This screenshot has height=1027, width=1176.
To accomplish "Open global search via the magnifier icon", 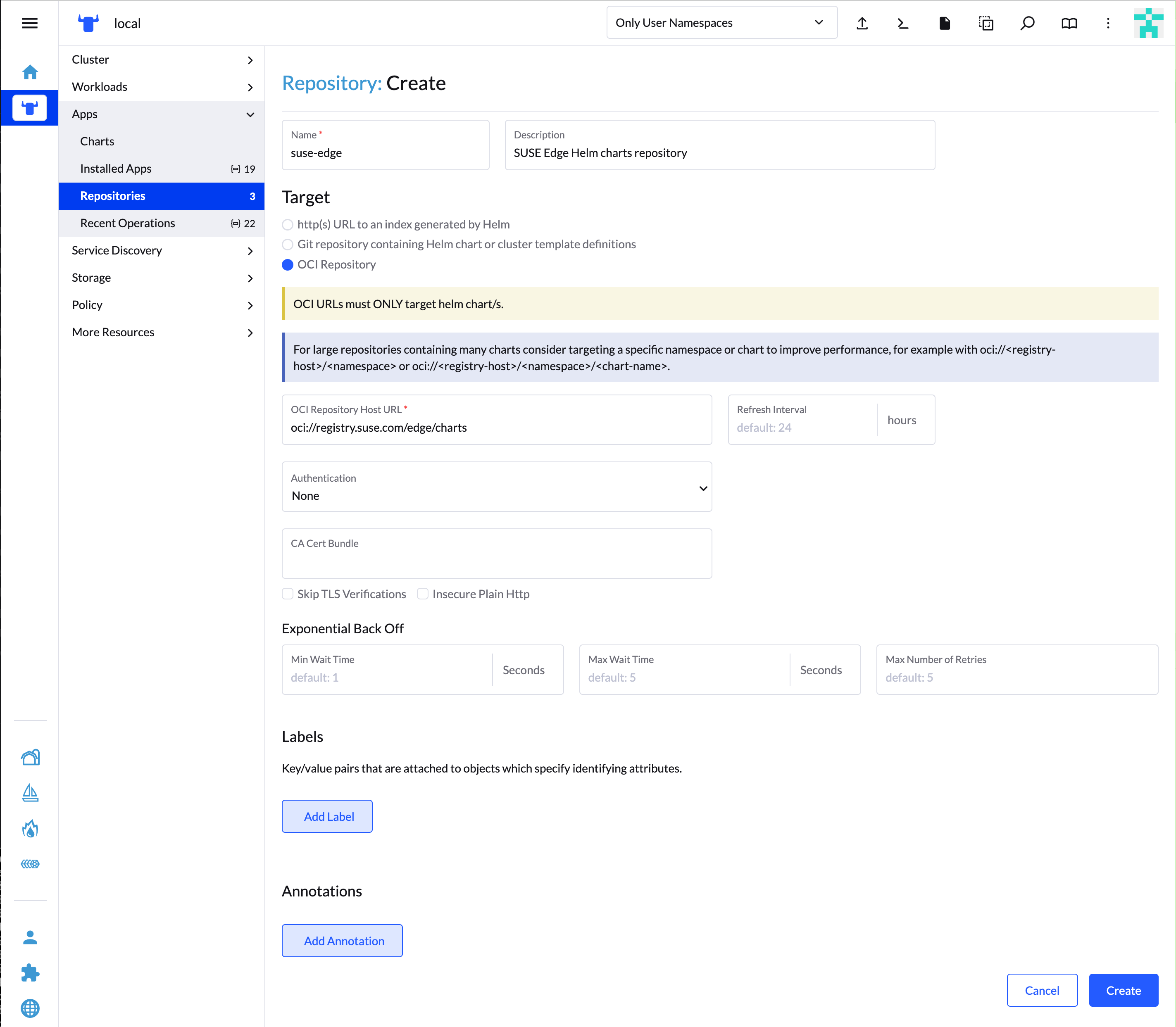I will 1028,23.
